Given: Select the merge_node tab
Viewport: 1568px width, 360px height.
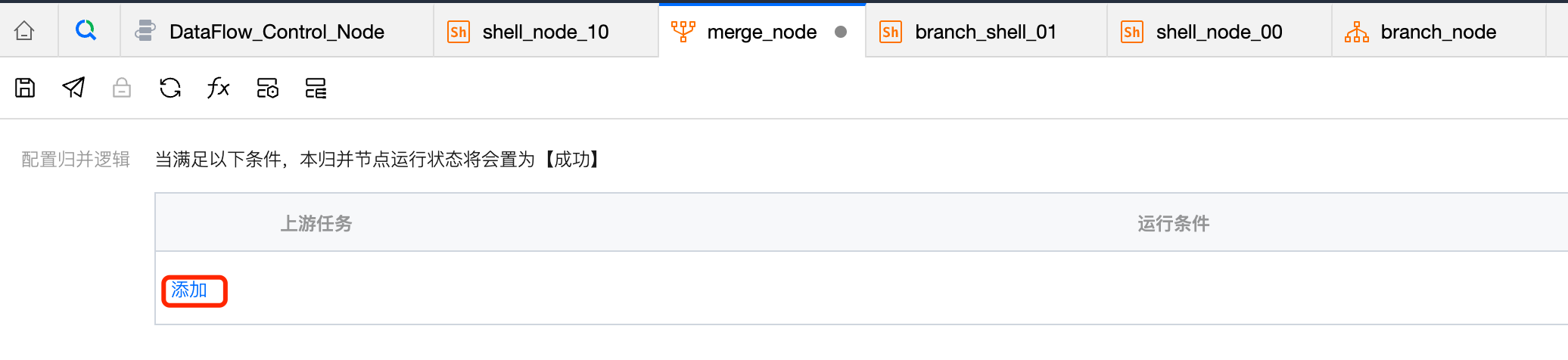Looking at the screenshot, I should point(761,32).
